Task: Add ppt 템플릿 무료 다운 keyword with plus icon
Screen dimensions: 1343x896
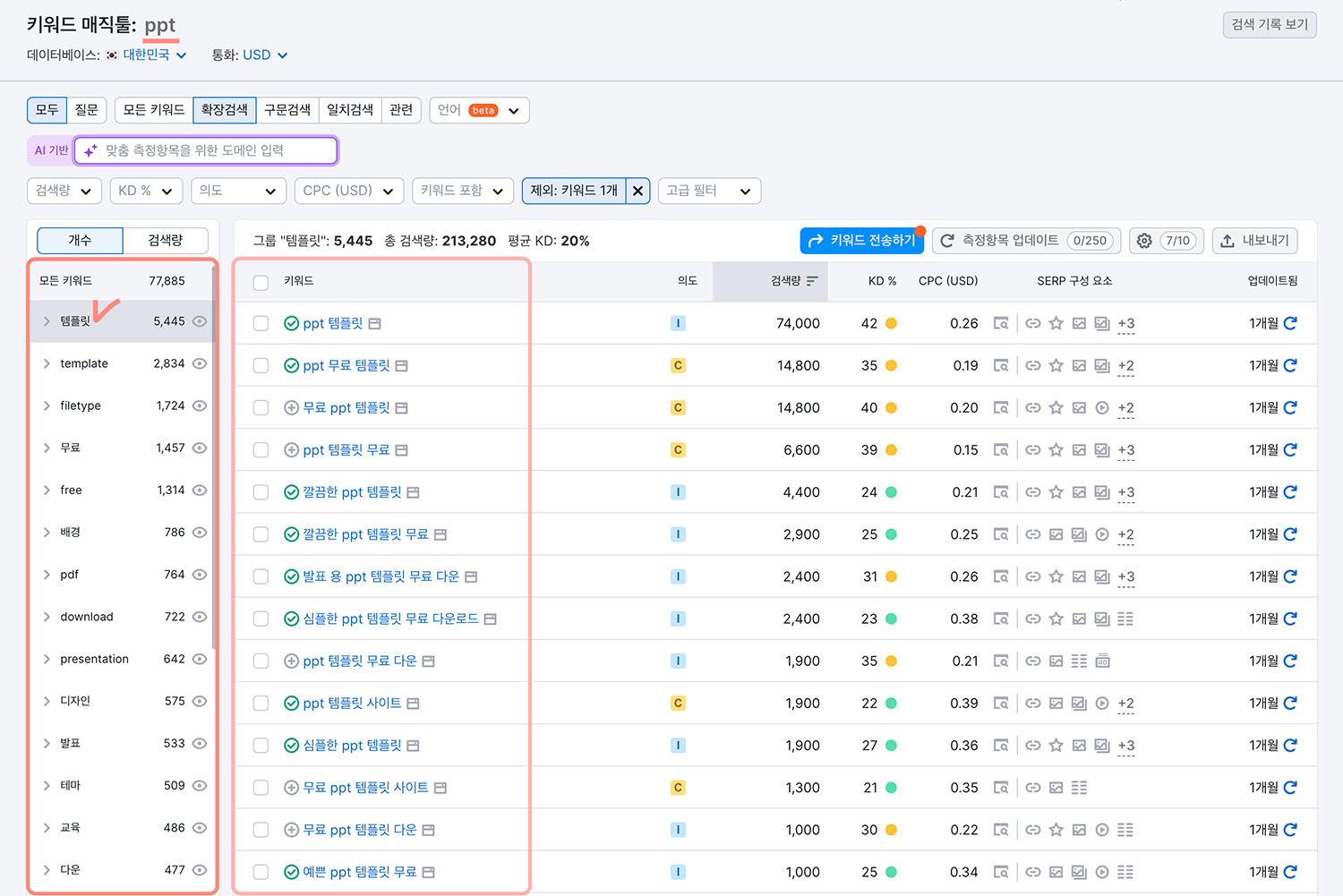Action: [291, 661]
